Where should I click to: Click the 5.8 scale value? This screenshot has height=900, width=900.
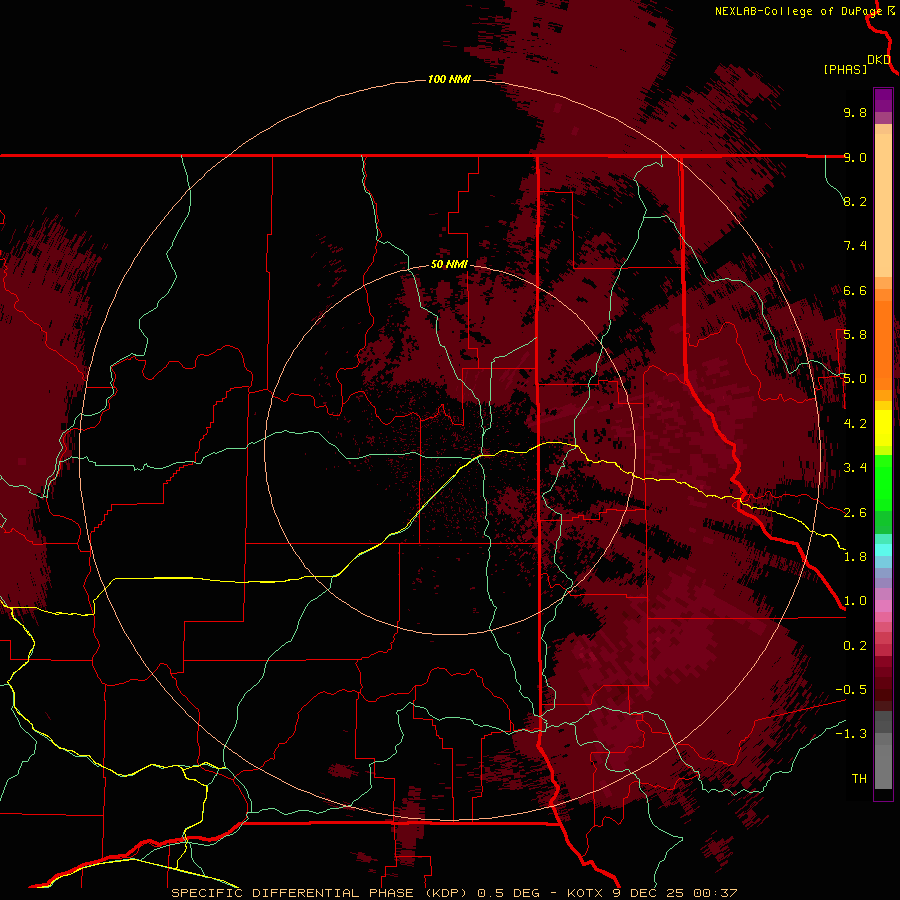pyautogui.click(x=855, y=335)
